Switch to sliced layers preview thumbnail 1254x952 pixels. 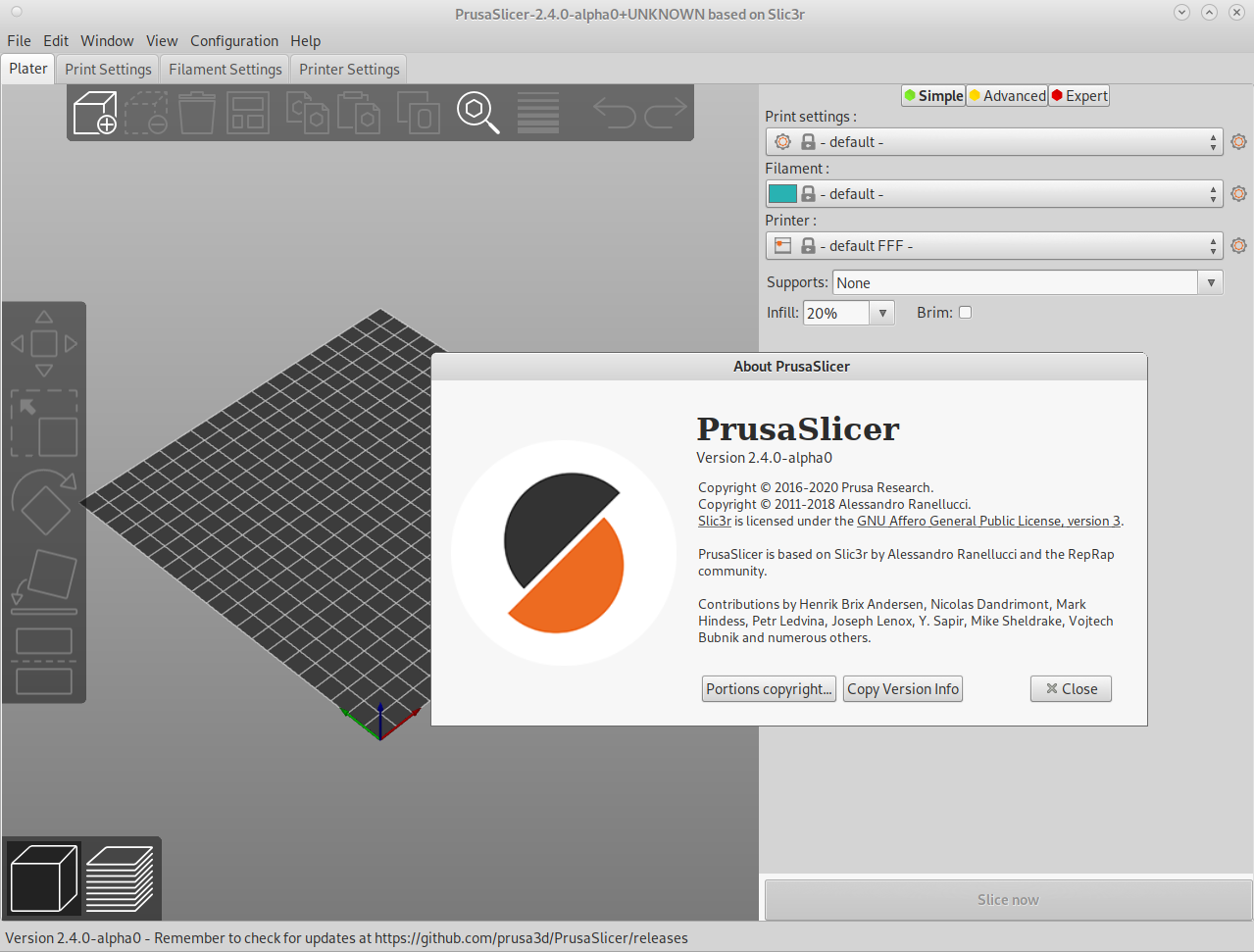(x=122, y=877)
